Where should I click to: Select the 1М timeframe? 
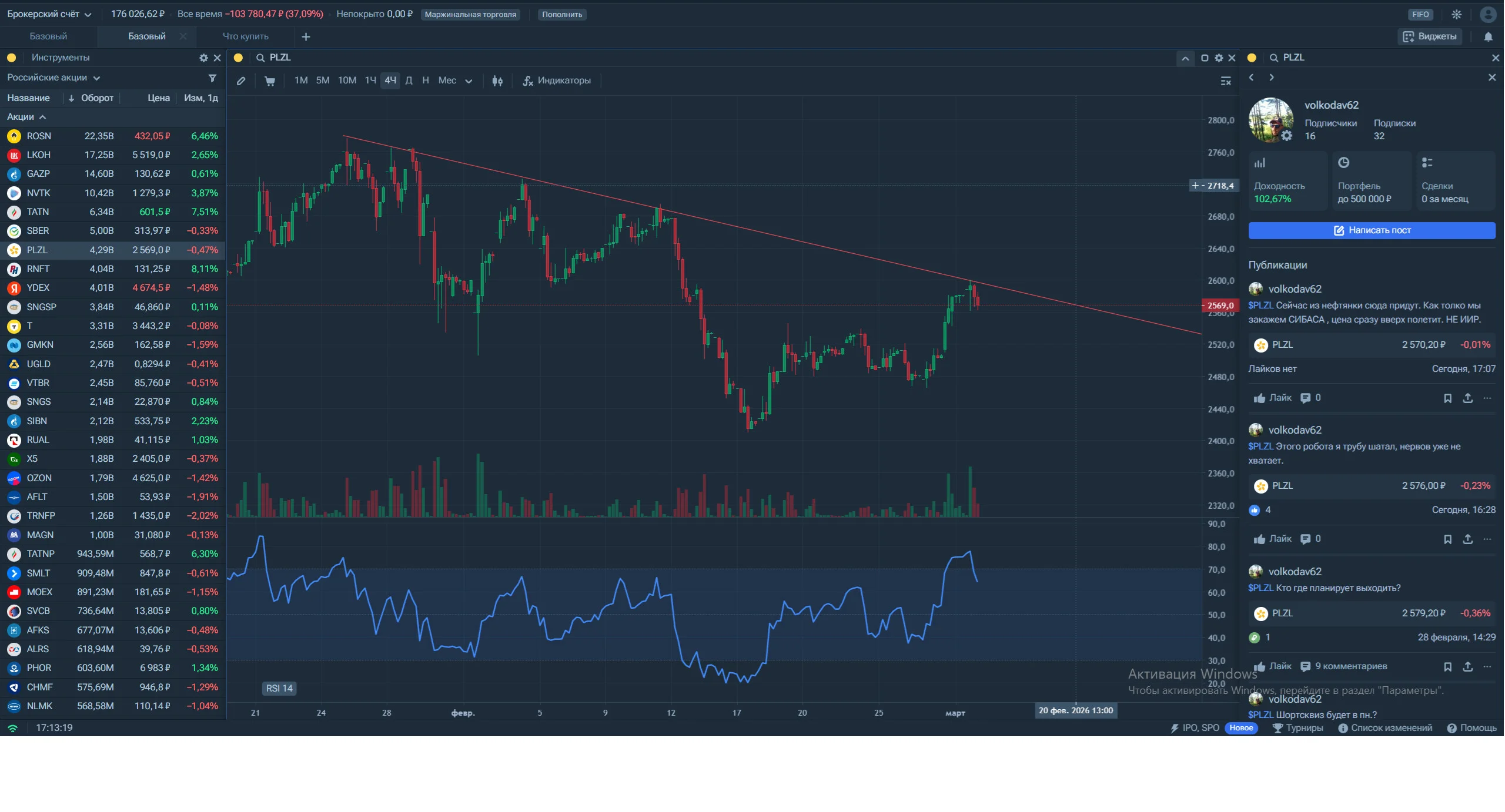301,80
